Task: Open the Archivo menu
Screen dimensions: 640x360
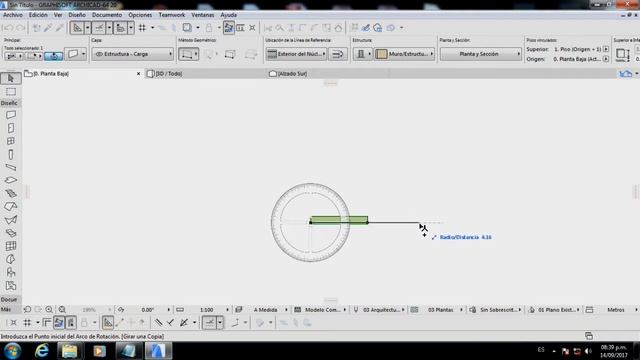Action: tap(13, 15)
